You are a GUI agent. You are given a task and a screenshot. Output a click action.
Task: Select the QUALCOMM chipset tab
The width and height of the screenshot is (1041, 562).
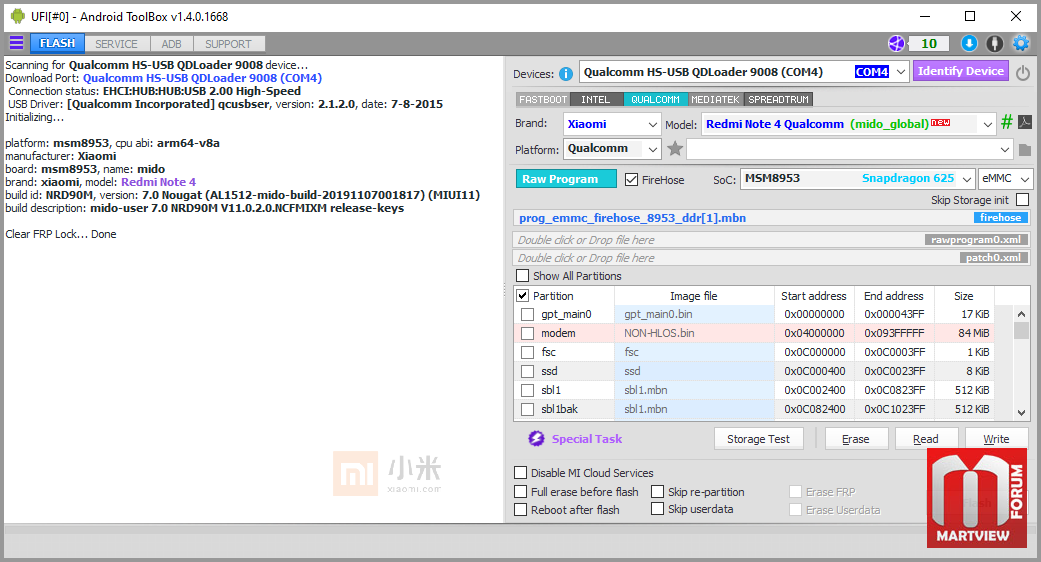point(655,100)
